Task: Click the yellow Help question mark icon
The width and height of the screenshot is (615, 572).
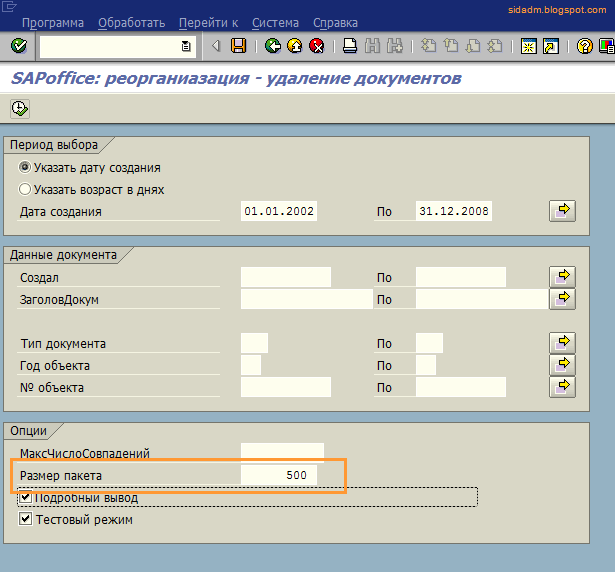Action: 584,46
